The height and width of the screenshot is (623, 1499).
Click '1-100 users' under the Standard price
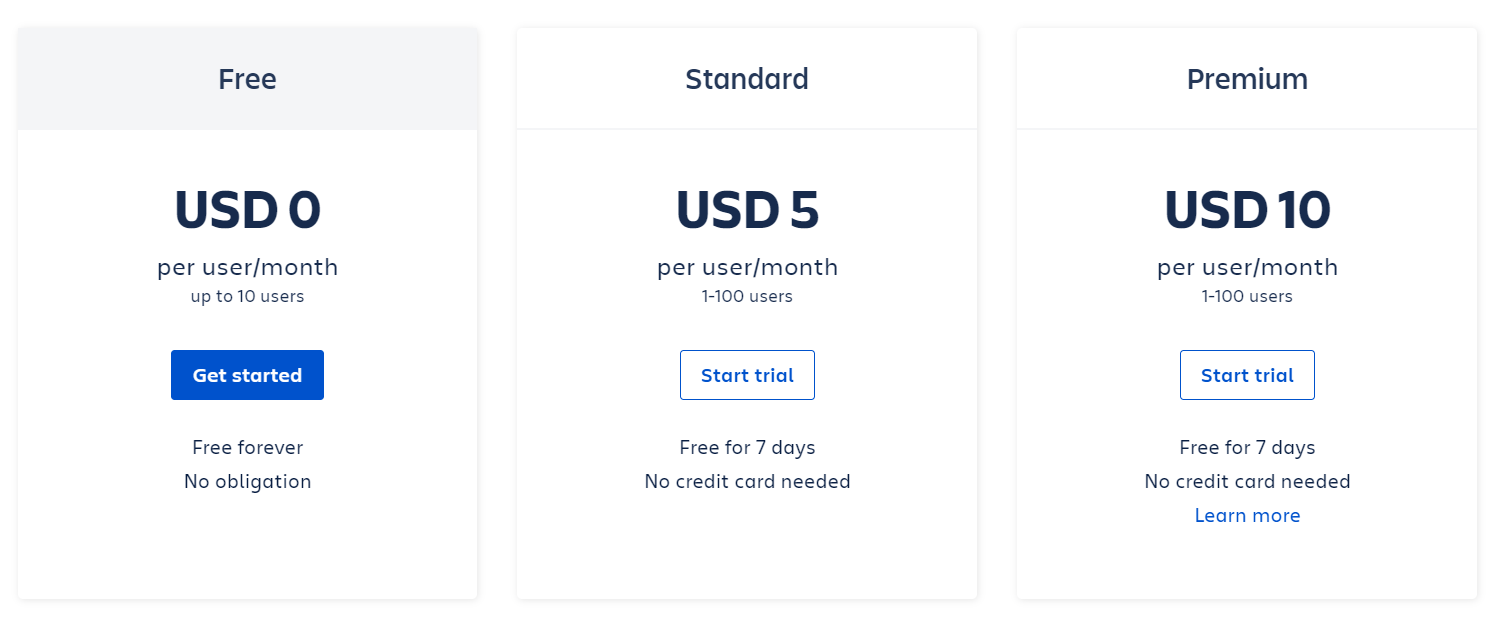[x=747, y=296]
